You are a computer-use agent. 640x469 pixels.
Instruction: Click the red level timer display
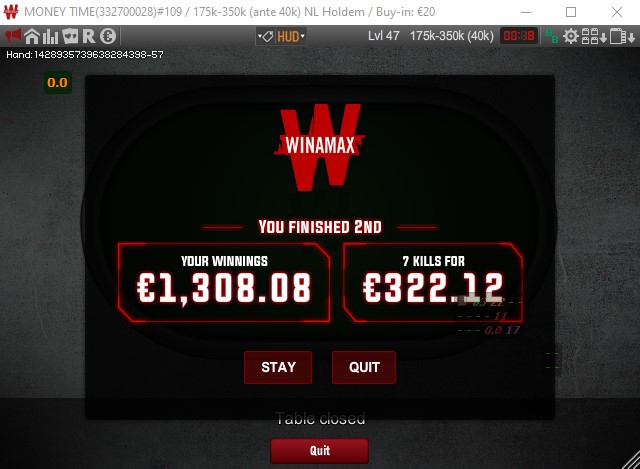tap(519, 36)
